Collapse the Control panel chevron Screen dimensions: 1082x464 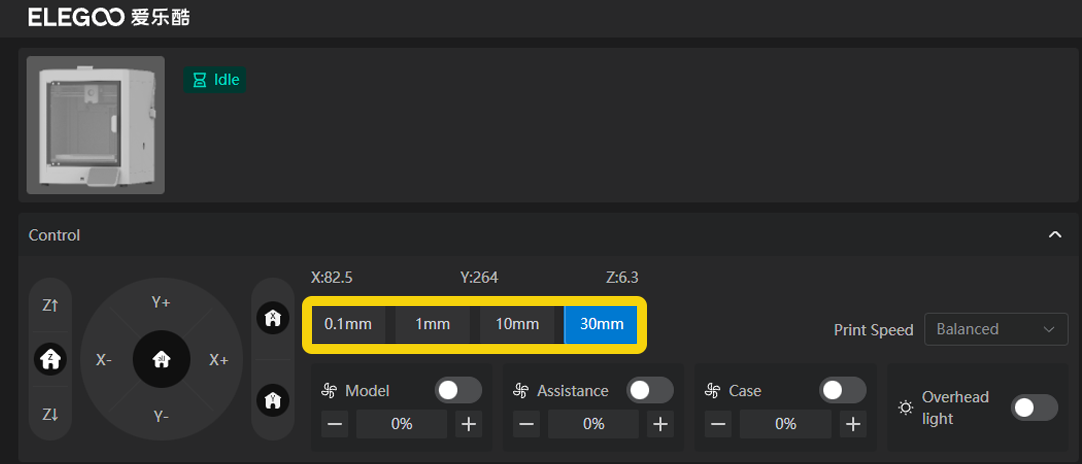tap(1054, 235)
